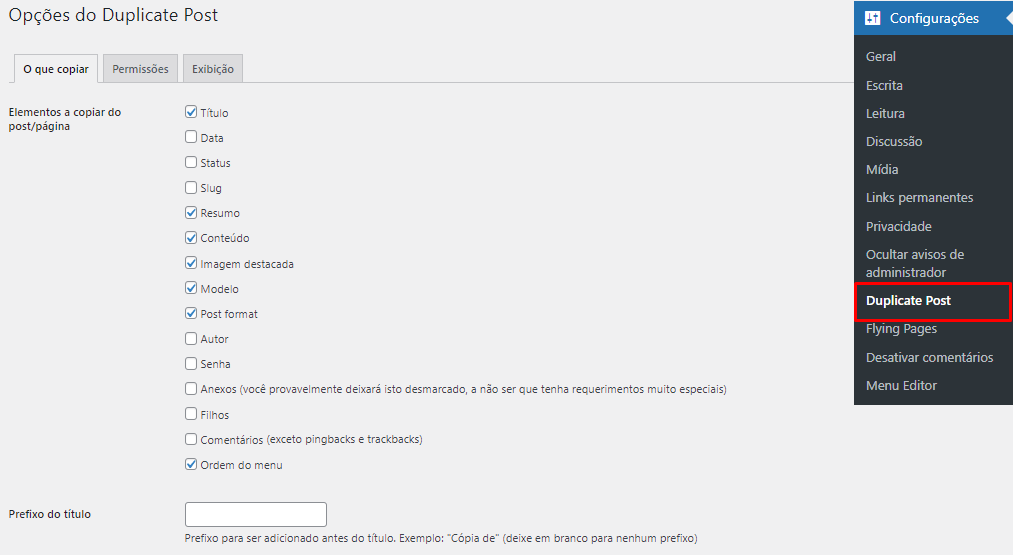Click the Configurações settings icon
This screenshot has height=555, width=1013.
tap(872, 18)
